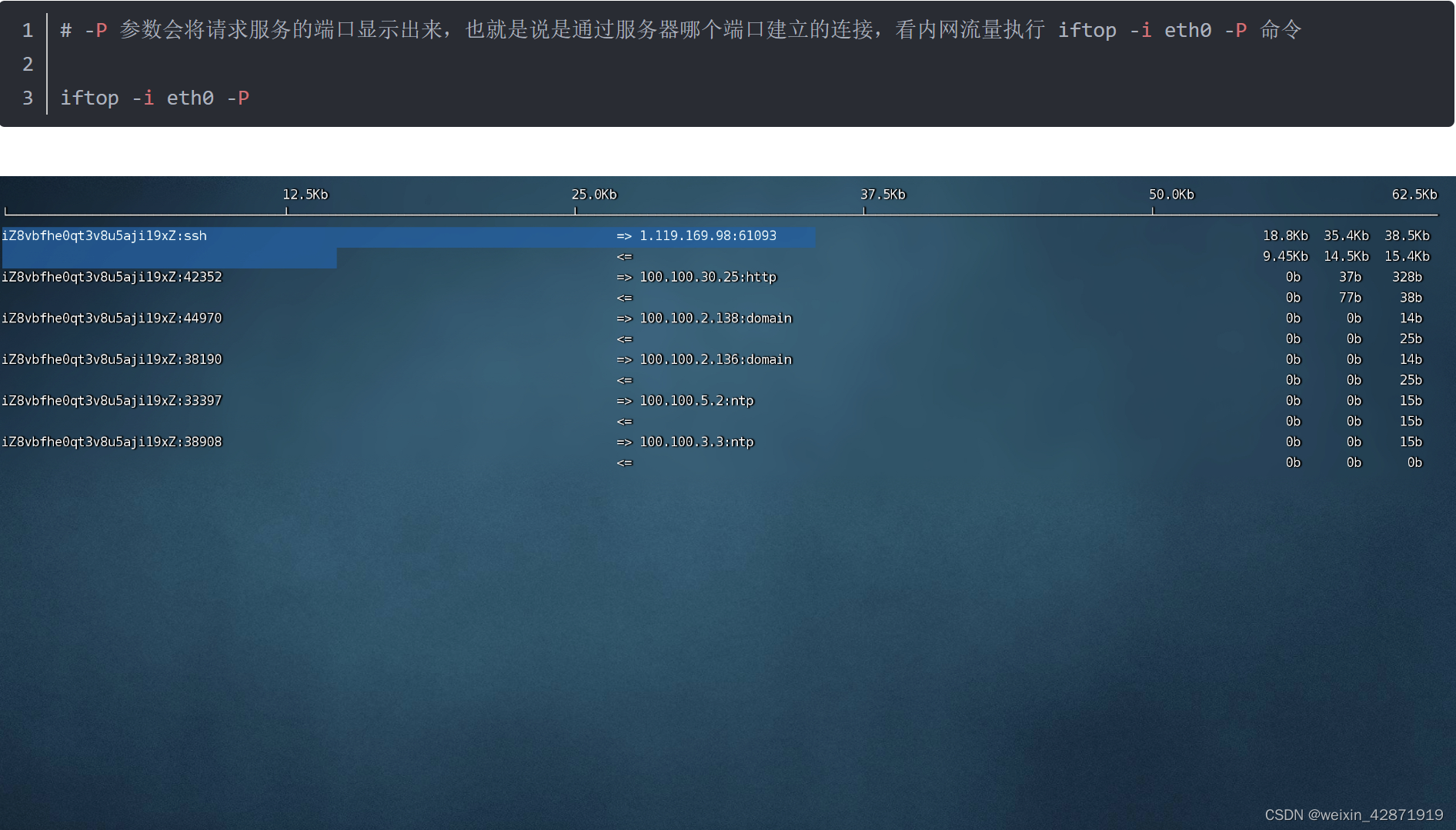
Task: Select host row ending with :ssh
Action: tap(105, 236)
